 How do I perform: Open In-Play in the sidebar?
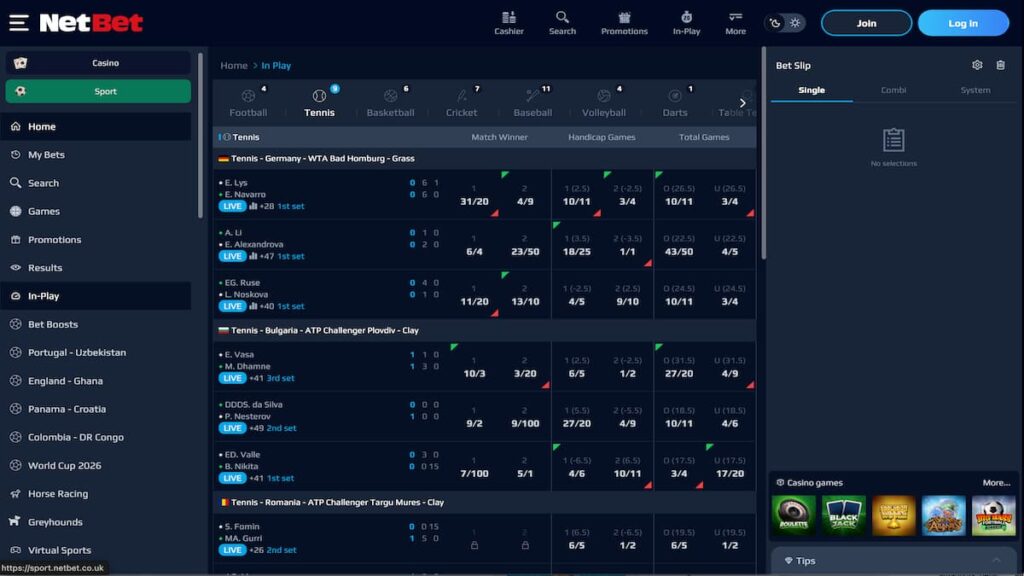click(96, 296)
